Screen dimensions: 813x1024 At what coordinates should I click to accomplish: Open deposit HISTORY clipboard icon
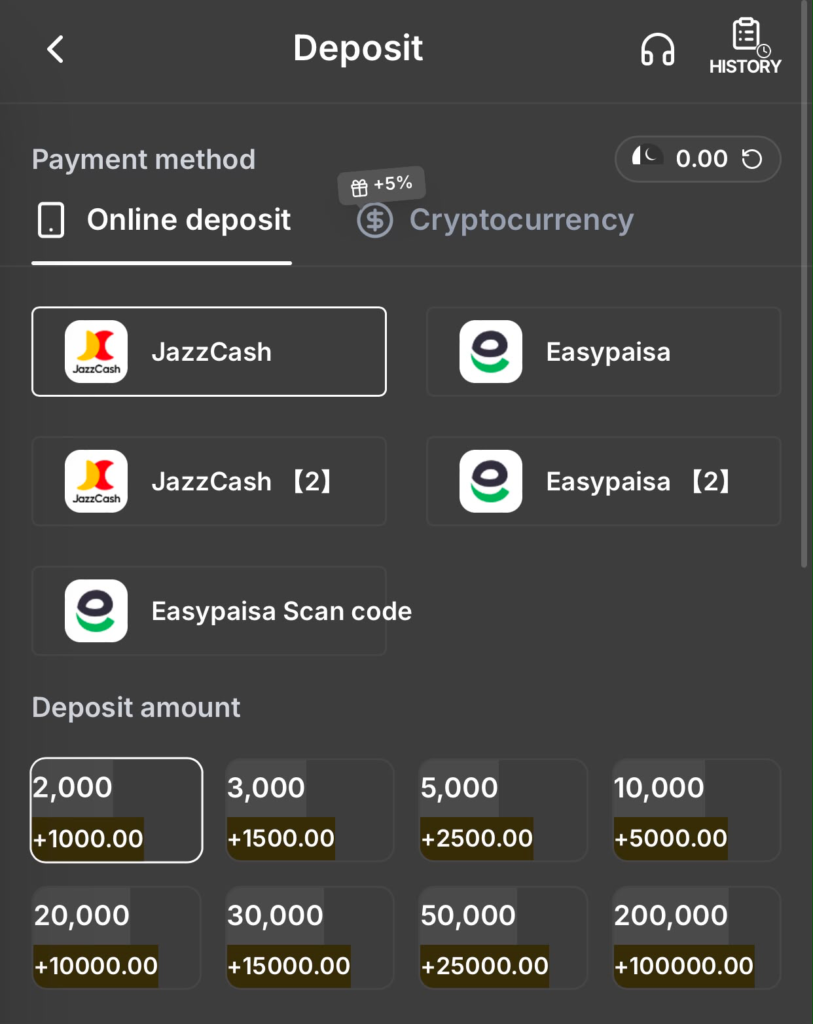(x=745, y=46)
